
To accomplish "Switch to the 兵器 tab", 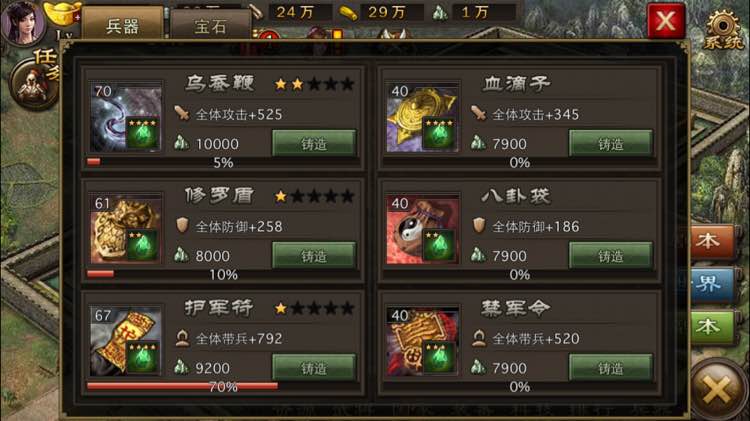I will (122, 25).
